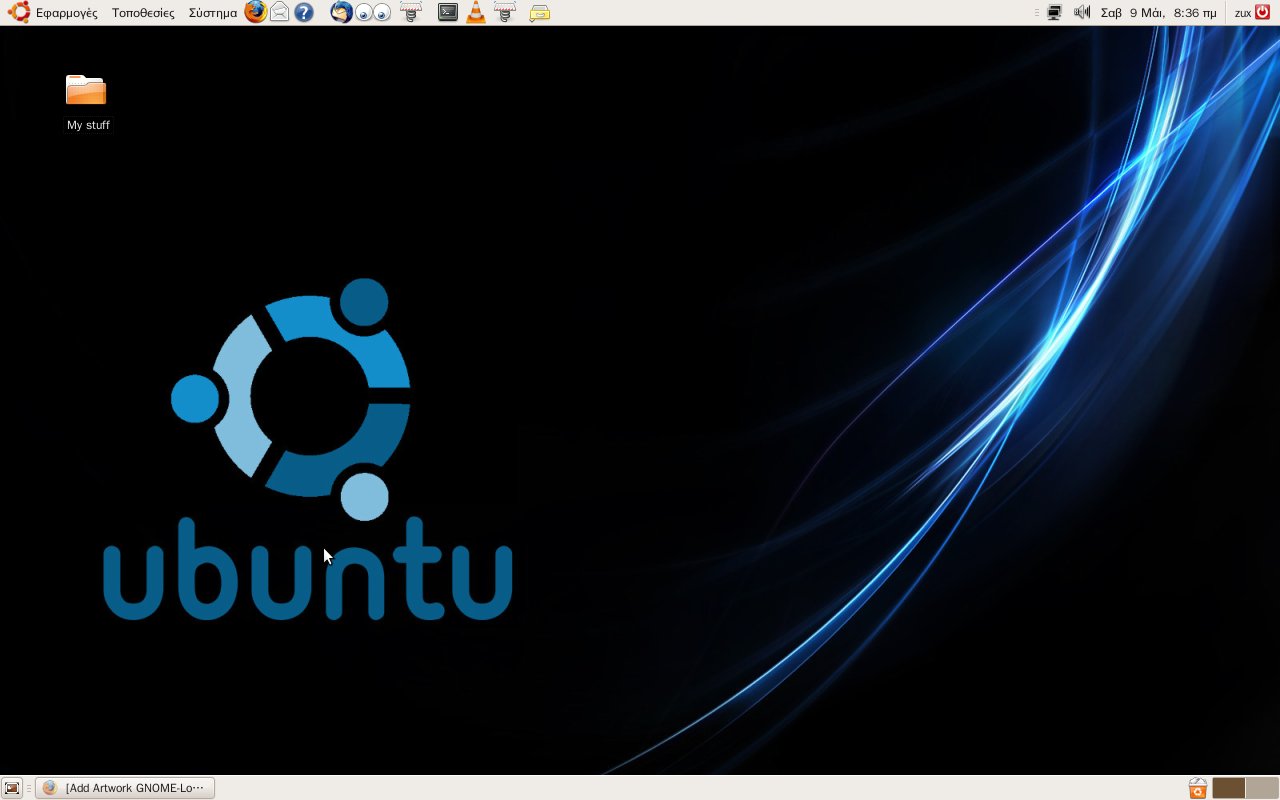This screenshot has width=1280, height=800.
Task: Click the red power shutdown button
Action: point(1263,12)
